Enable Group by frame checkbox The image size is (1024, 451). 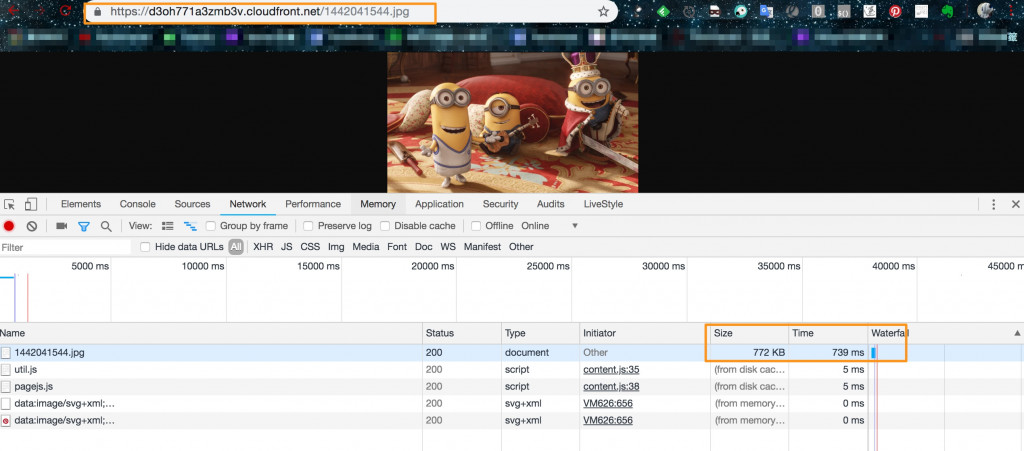(210, 226)
